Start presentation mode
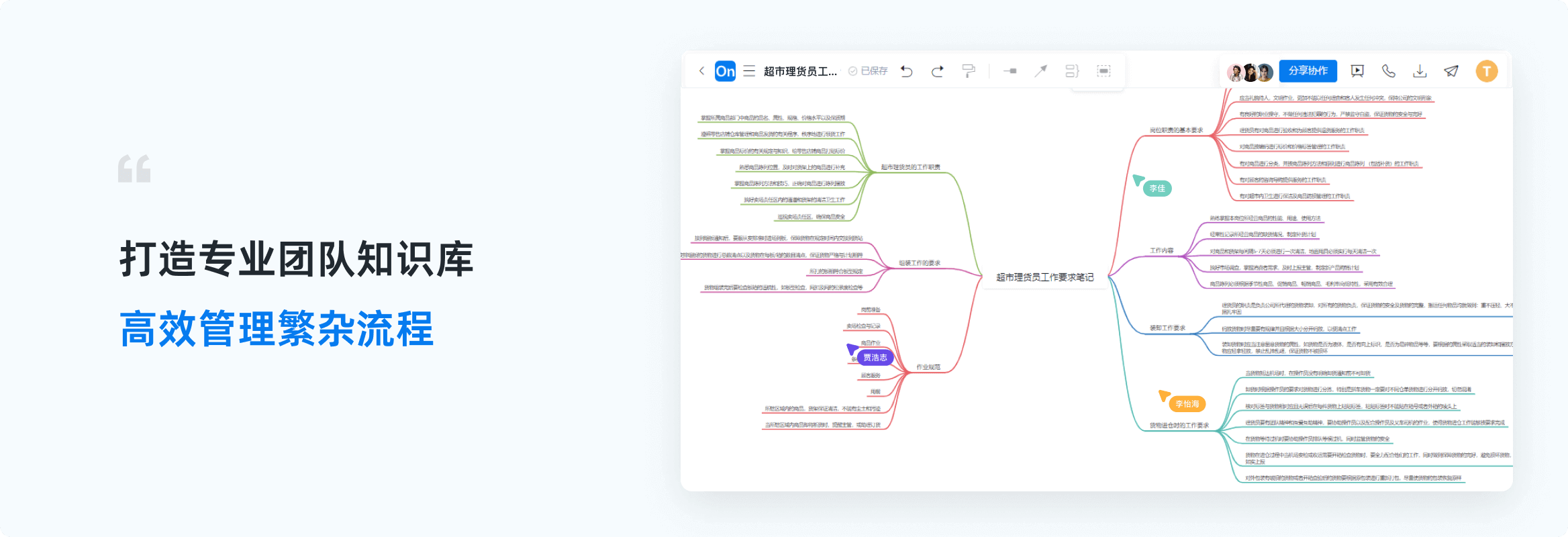1568x537 pixels. pyautogui.click(x=1357, y=71)
